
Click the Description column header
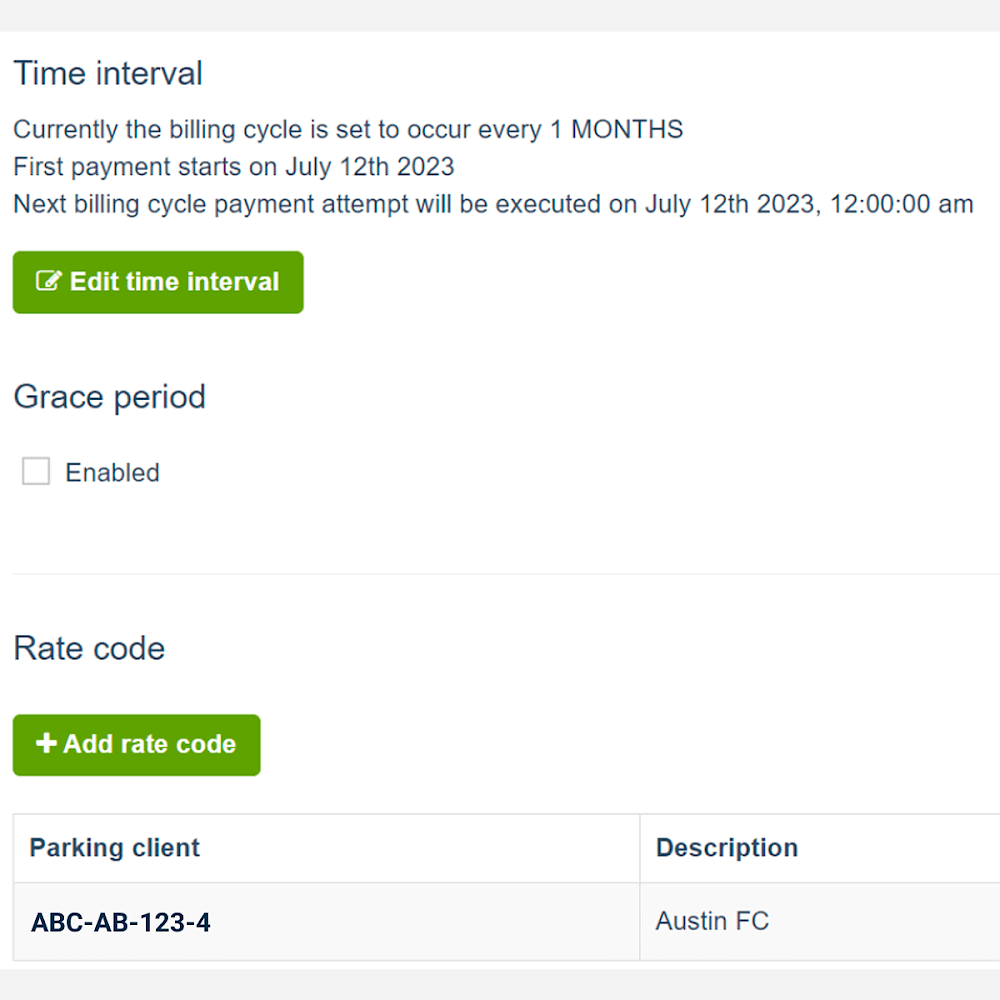[727, 847]
